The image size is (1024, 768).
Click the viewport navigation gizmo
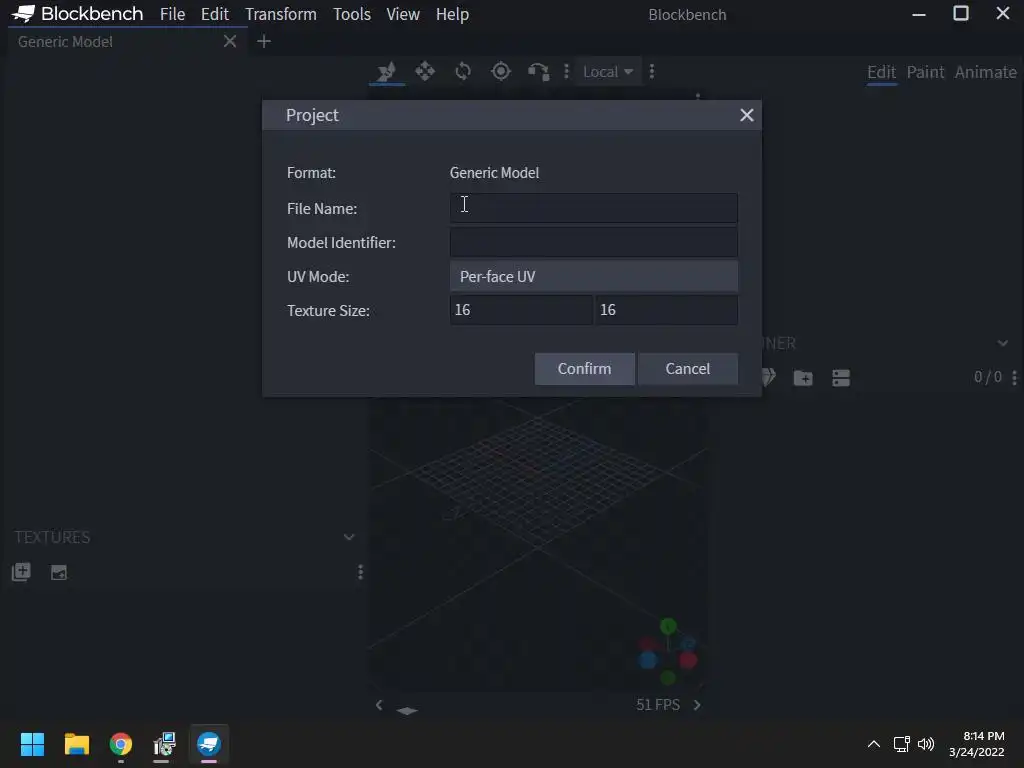pos(667,652)
